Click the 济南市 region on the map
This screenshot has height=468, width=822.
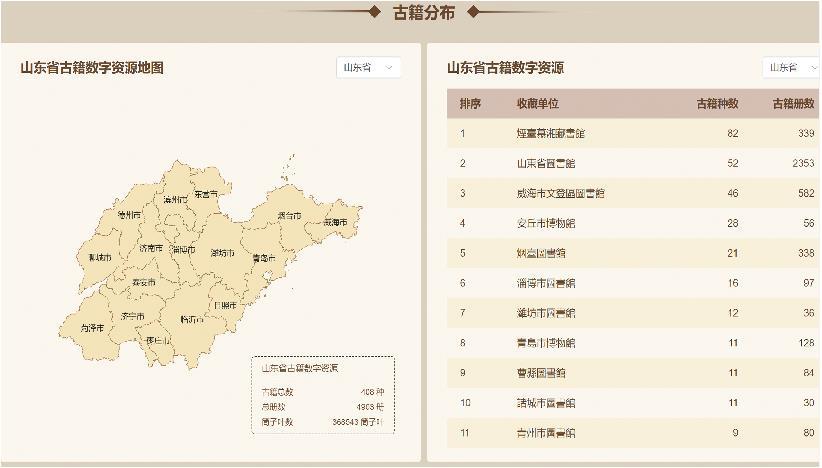click(151, 248)
